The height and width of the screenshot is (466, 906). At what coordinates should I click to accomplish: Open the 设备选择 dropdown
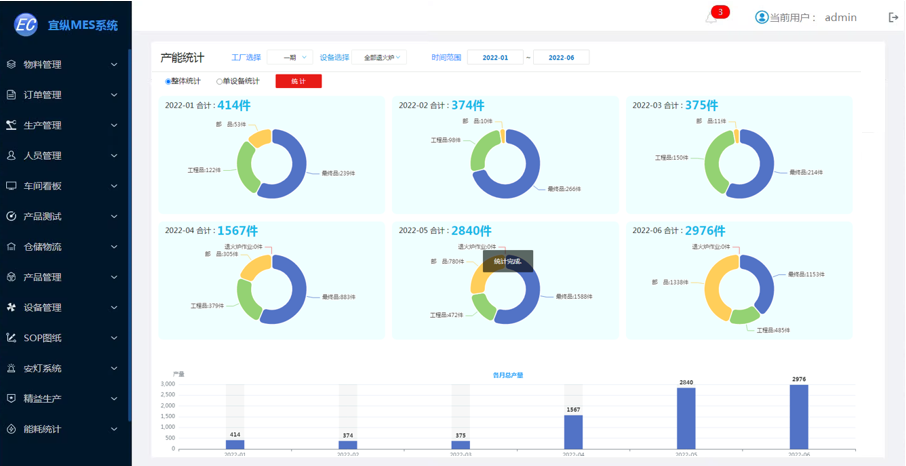[x=379, y=58]
